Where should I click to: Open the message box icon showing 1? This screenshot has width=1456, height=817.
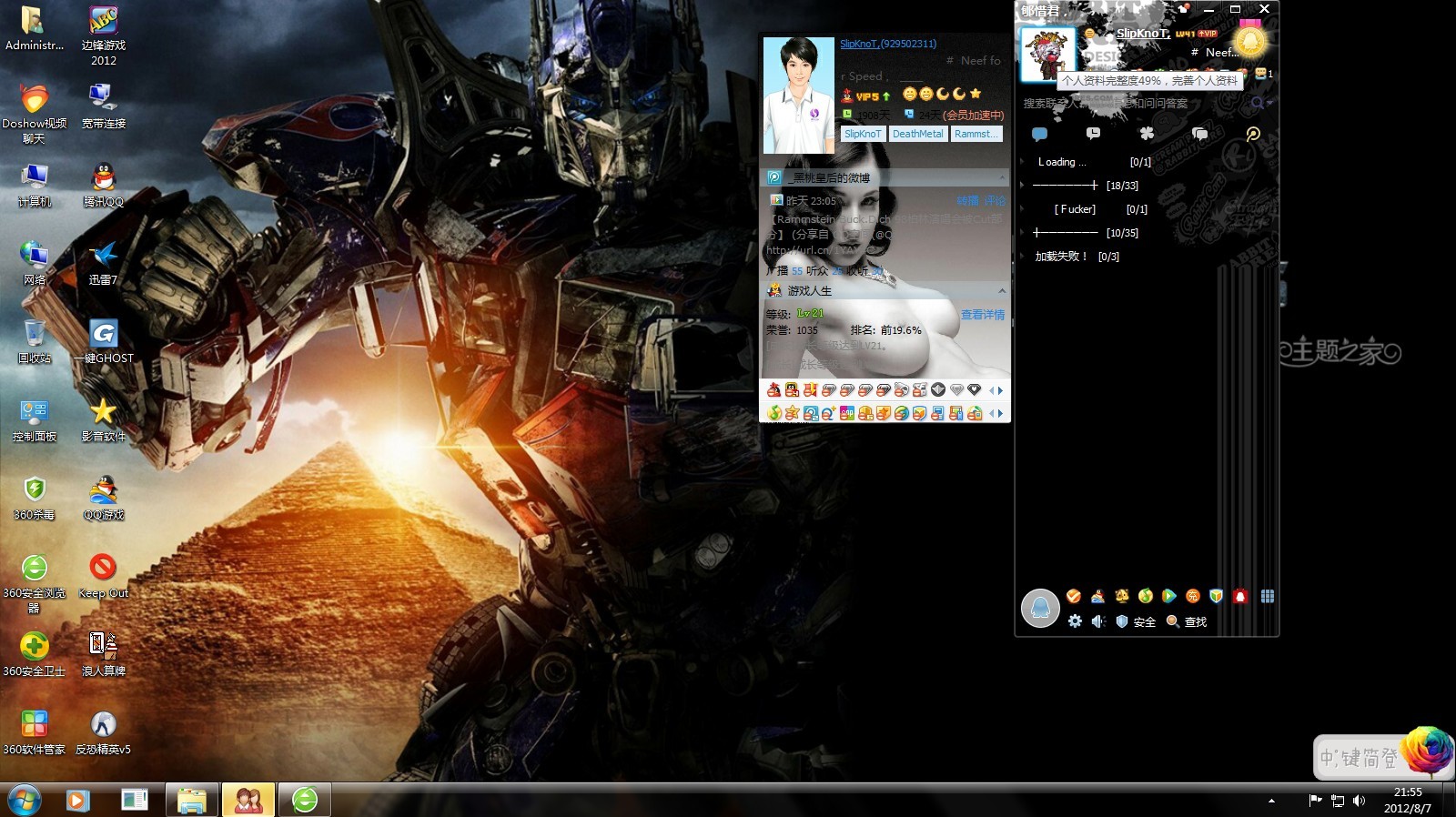point(1263,74)
